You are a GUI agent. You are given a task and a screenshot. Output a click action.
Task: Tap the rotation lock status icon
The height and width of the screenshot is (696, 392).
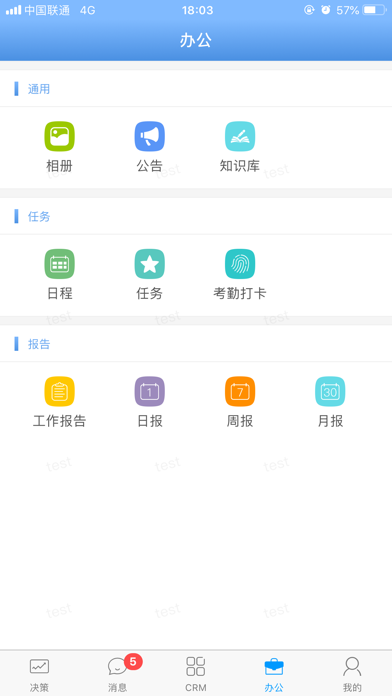309,10
